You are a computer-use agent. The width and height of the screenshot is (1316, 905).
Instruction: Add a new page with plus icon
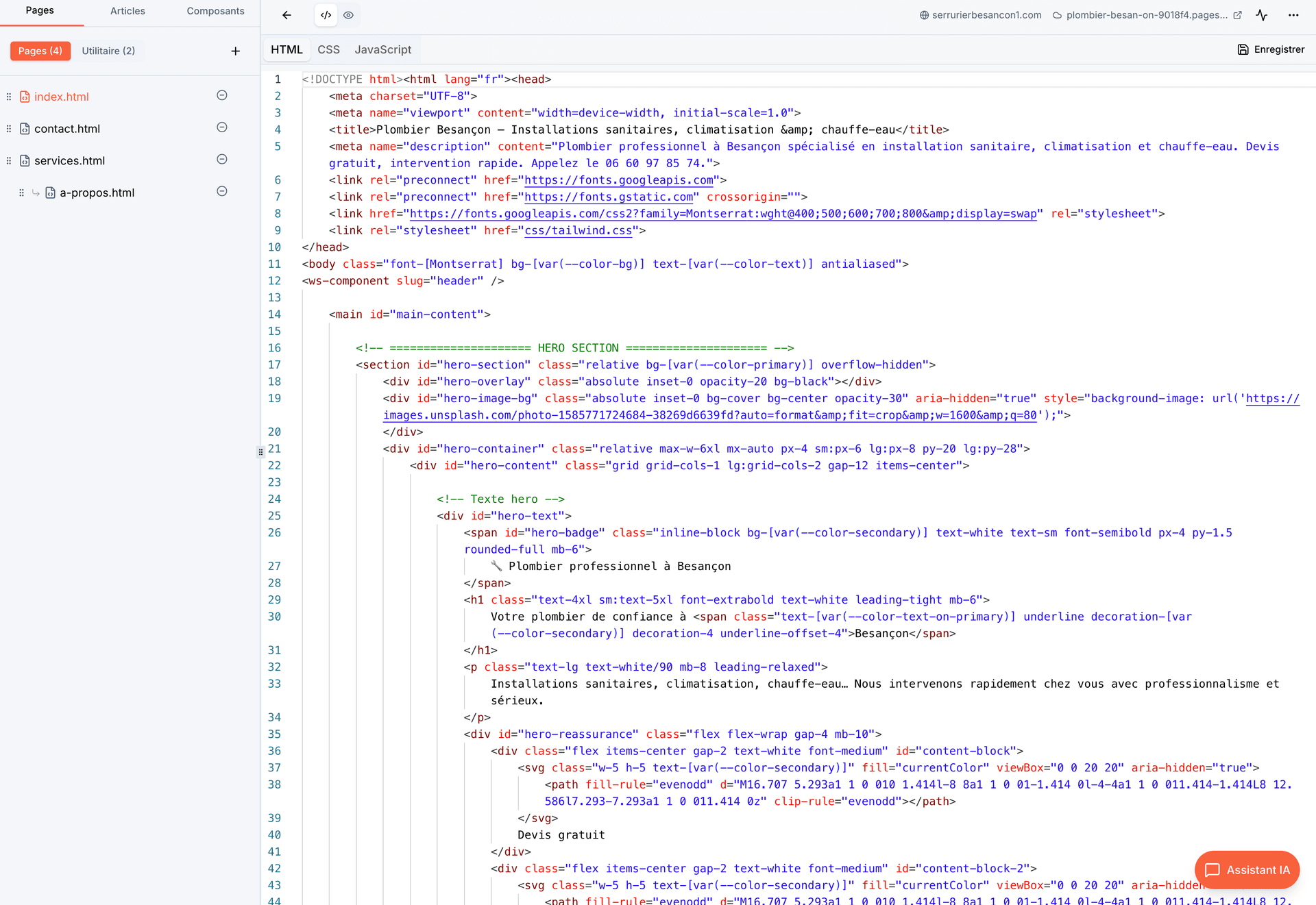(235, 51)
